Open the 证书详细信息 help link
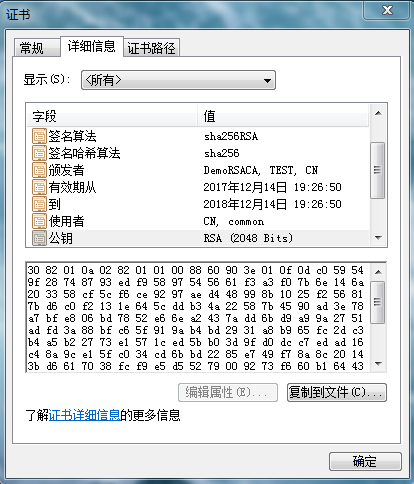The width and height of the screenshot is (414, 484). point(84,415)
